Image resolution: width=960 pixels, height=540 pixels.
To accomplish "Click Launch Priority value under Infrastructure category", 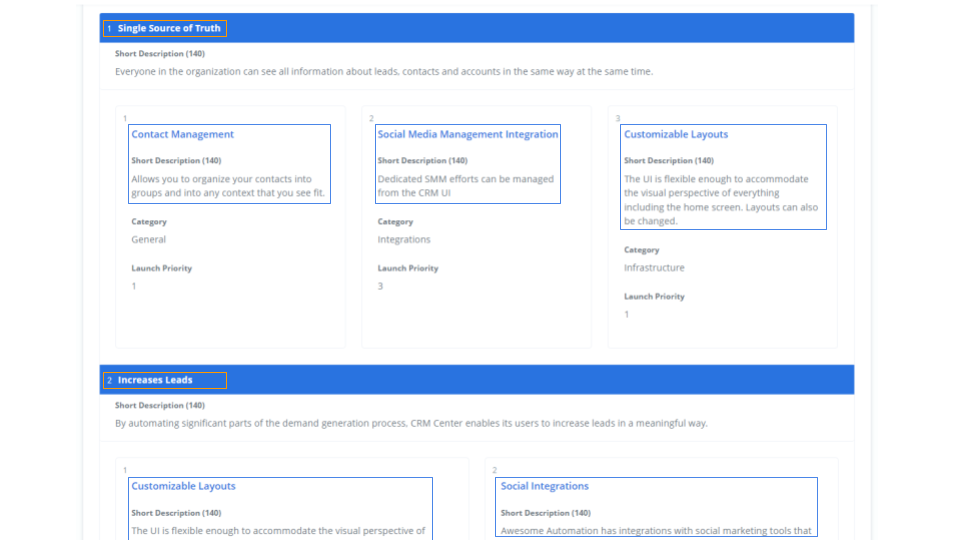I will pos(626,314).
